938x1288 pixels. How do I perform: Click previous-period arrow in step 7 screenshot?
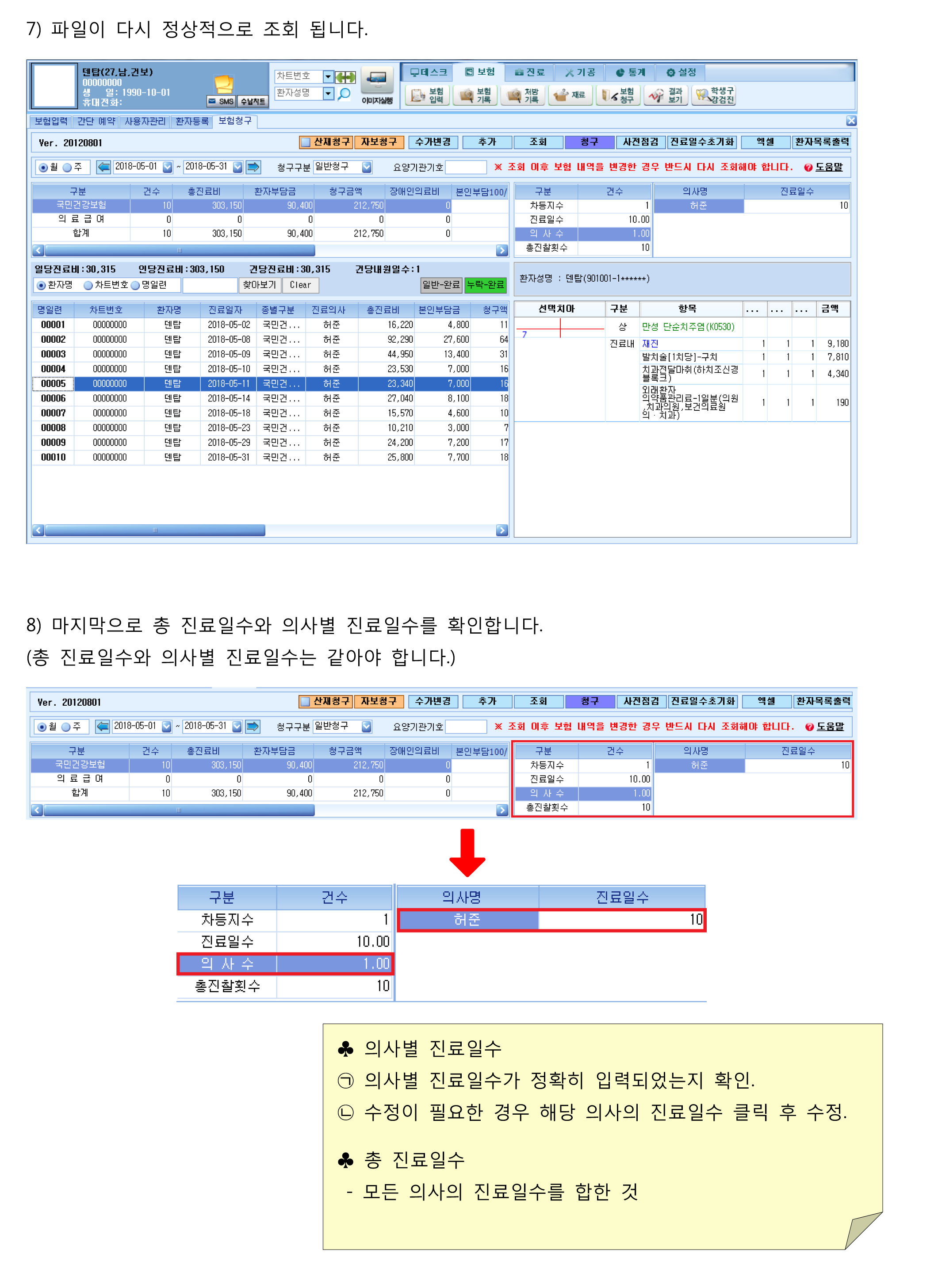(x=103, y=166)
